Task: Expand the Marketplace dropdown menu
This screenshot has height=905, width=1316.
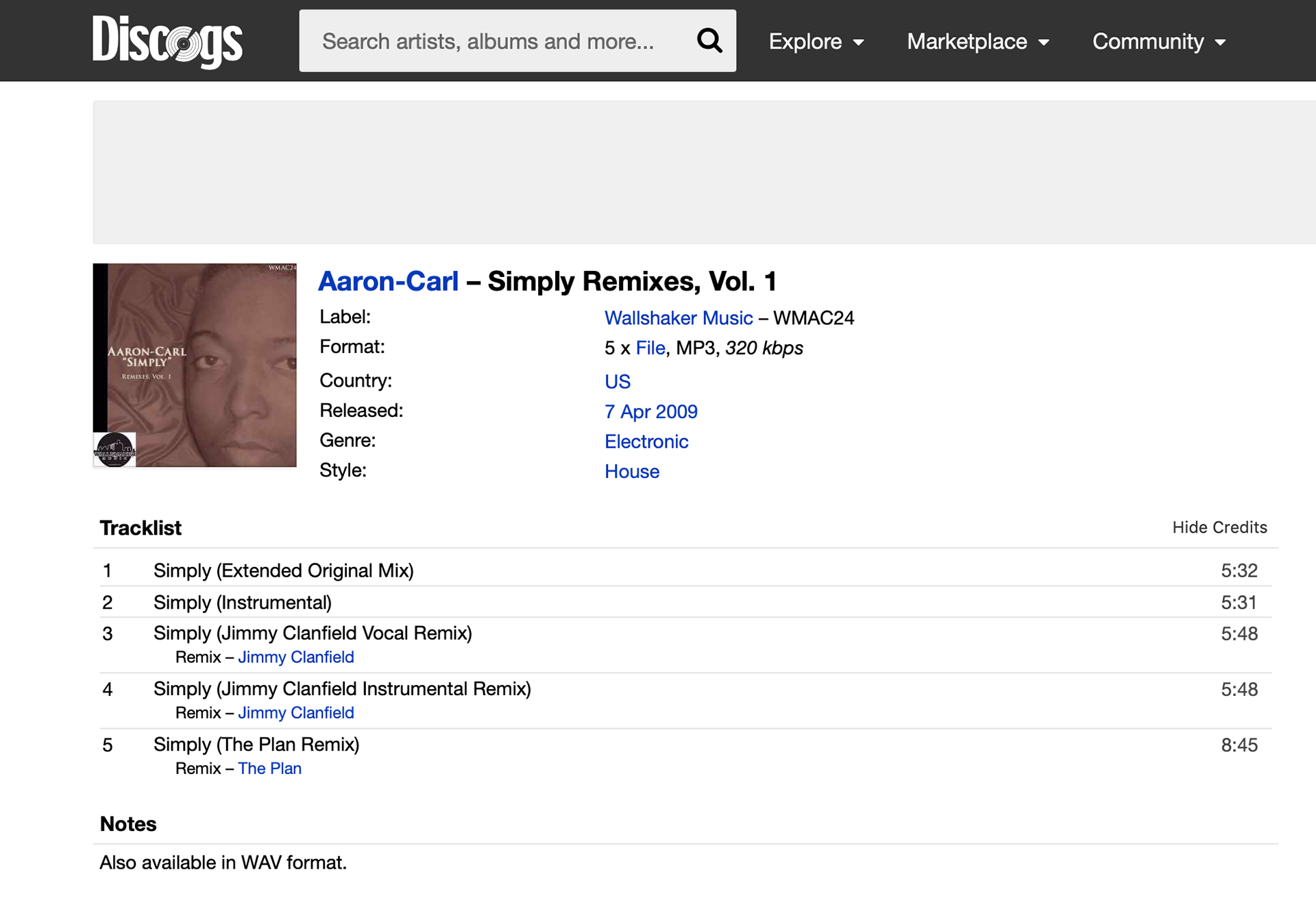Action: pyautogui.click(x=977, y=42)
